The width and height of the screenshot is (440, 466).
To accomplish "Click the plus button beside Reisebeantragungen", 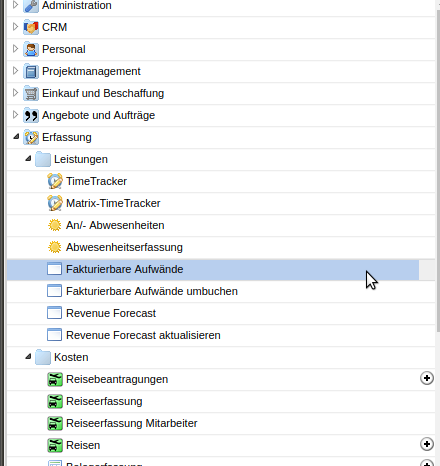I will click(x=427, y=378).
